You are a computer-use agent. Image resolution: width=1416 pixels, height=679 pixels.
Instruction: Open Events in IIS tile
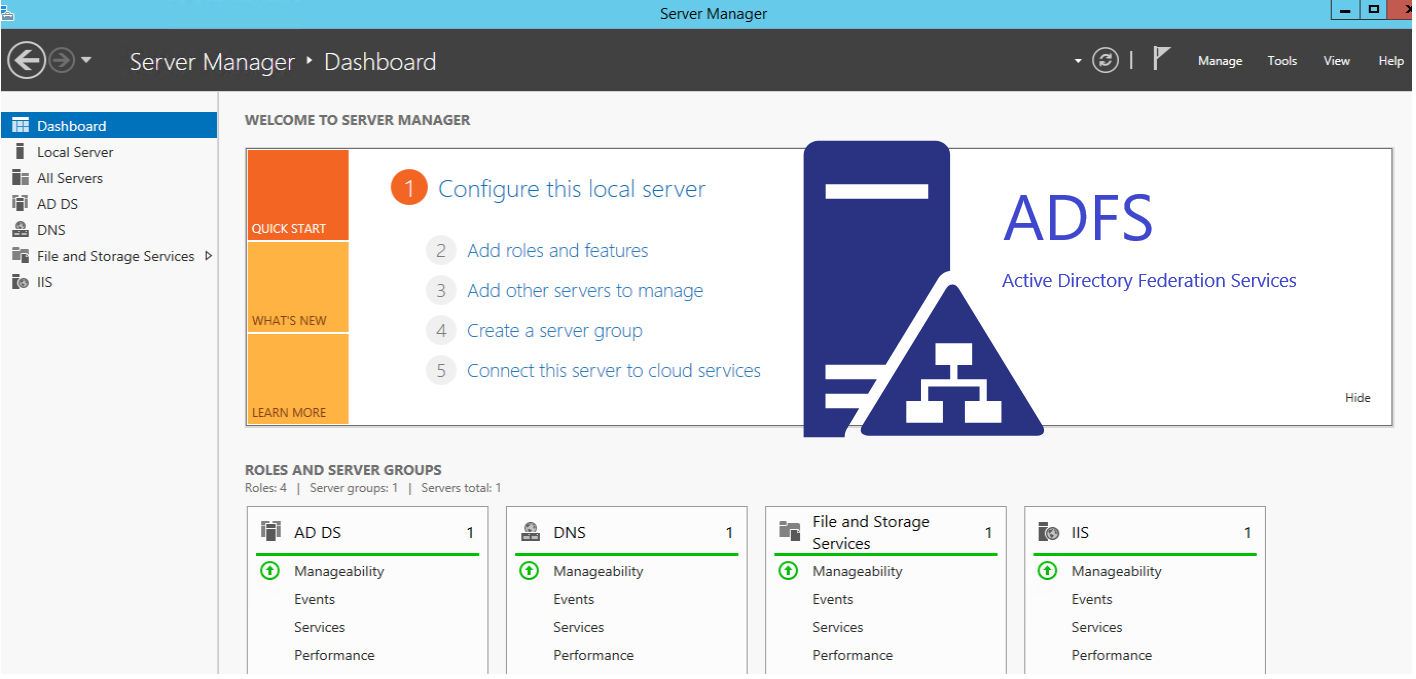(1091, 600)
